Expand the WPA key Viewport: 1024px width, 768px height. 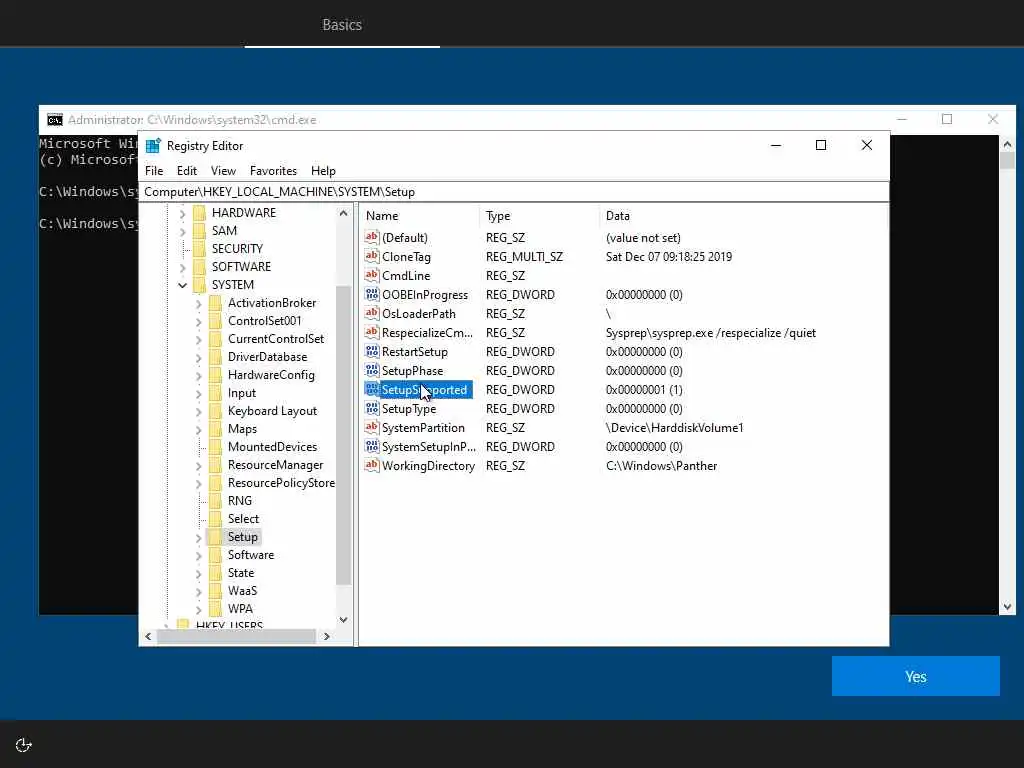coord(199,609)
